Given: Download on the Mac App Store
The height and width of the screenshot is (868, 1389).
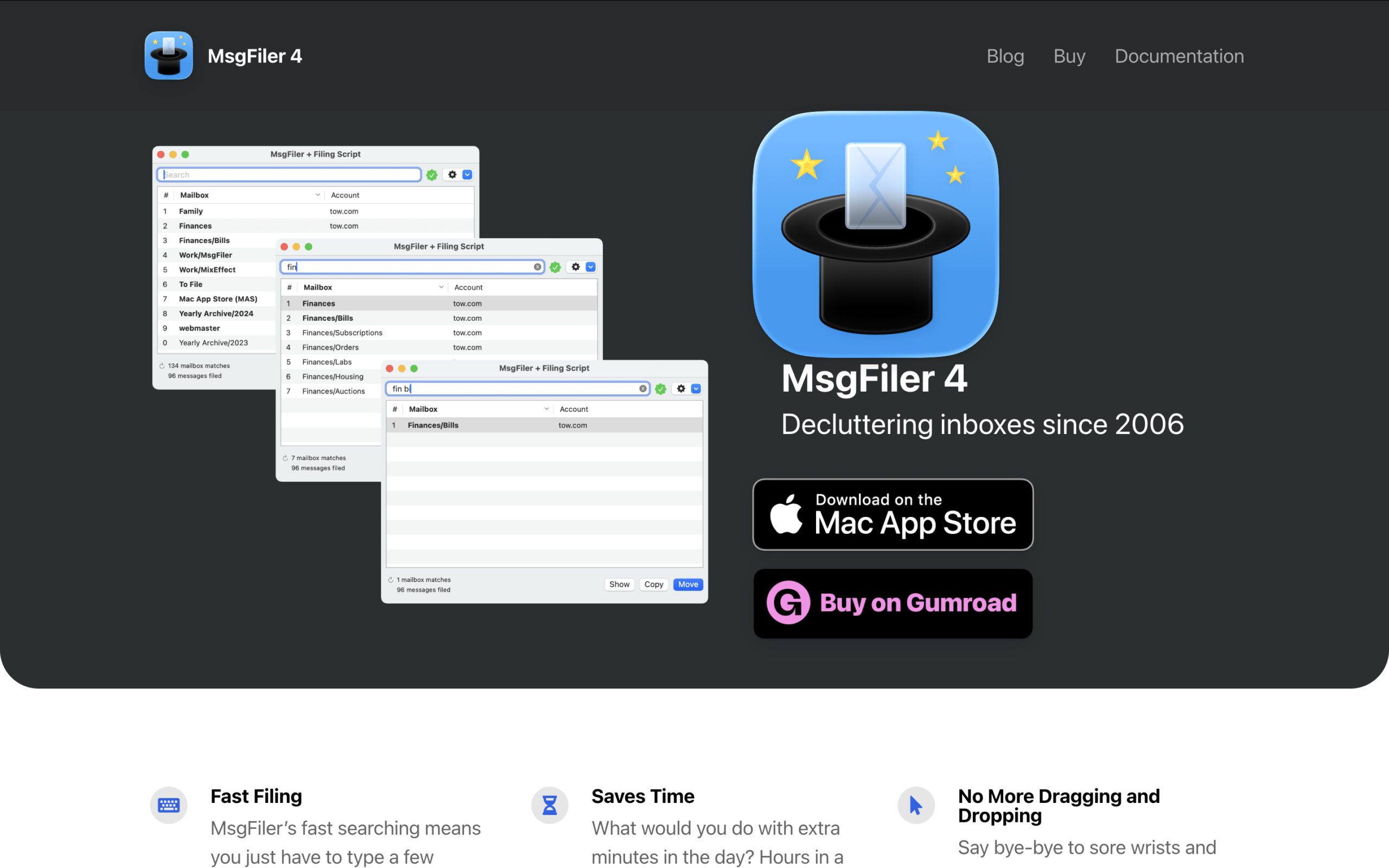Looking at the screenshot, I should pos(893,514).
